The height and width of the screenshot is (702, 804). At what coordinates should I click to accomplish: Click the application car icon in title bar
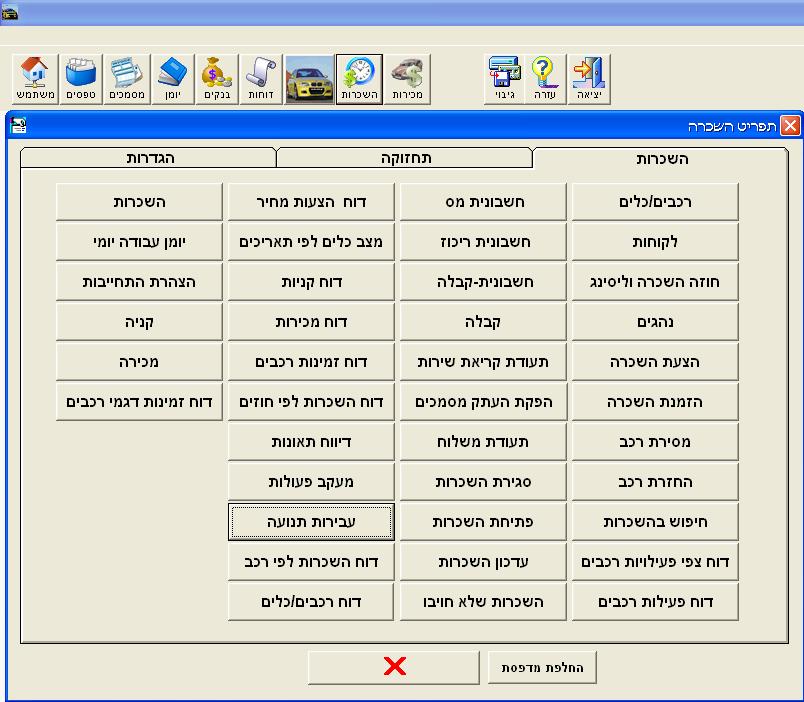click(x=9, y=12)
